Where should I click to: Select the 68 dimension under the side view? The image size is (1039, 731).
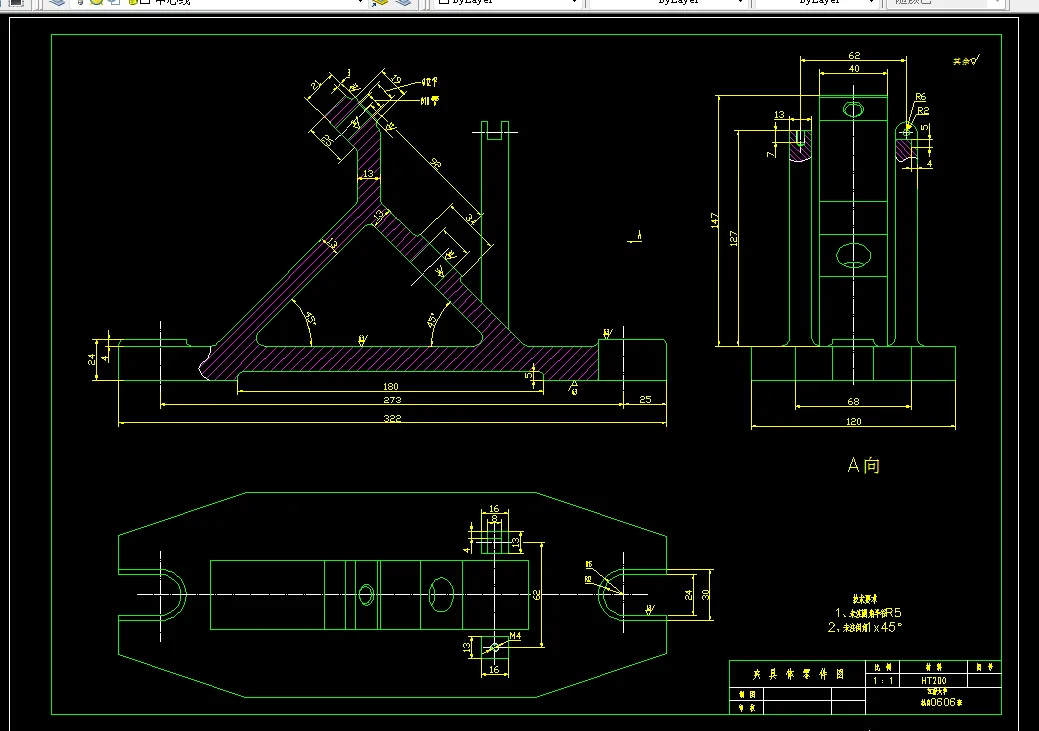[x=853, y=401]
